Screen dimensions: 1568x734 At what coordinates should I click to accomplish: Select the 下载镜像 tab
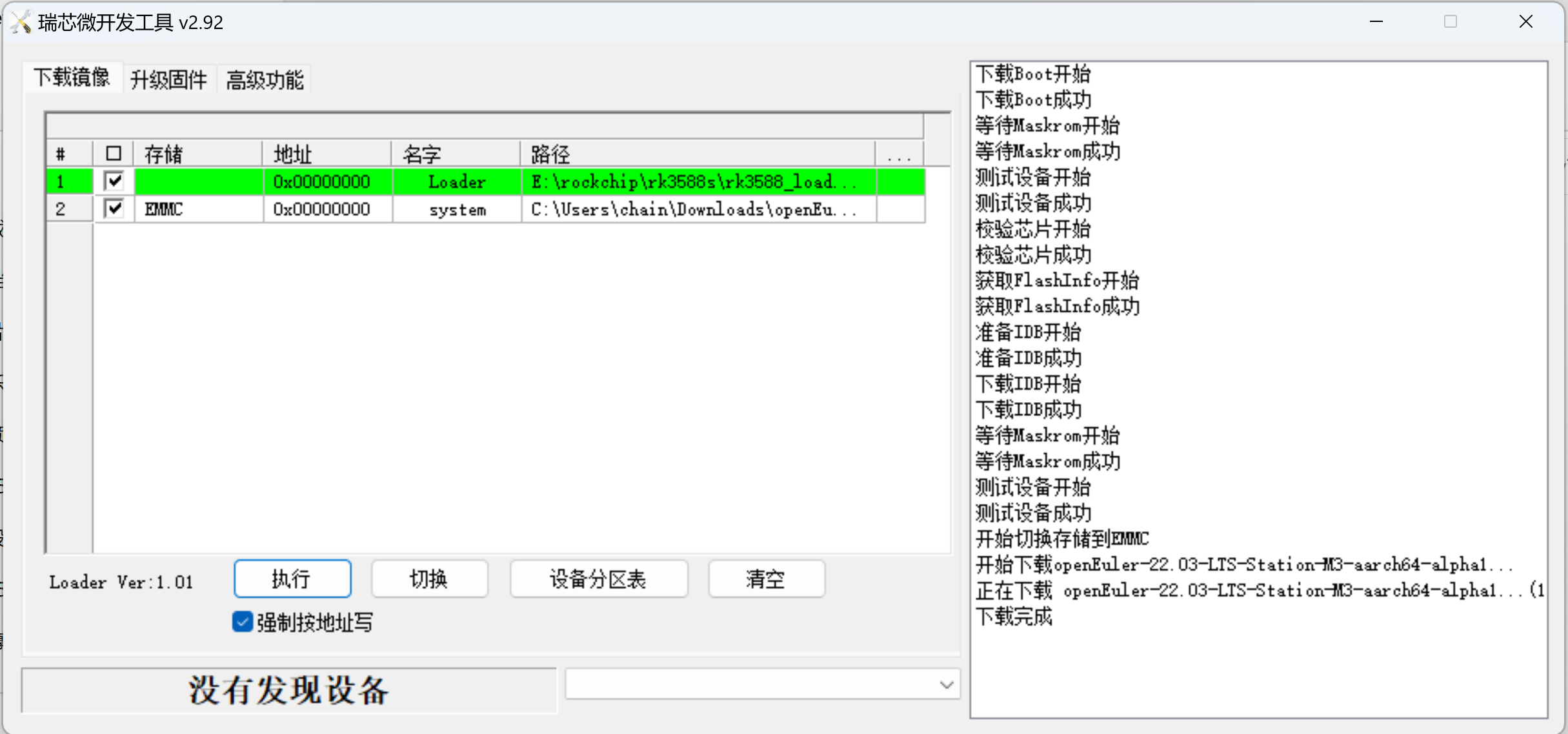pyautogui.click(x=72, y=77)
